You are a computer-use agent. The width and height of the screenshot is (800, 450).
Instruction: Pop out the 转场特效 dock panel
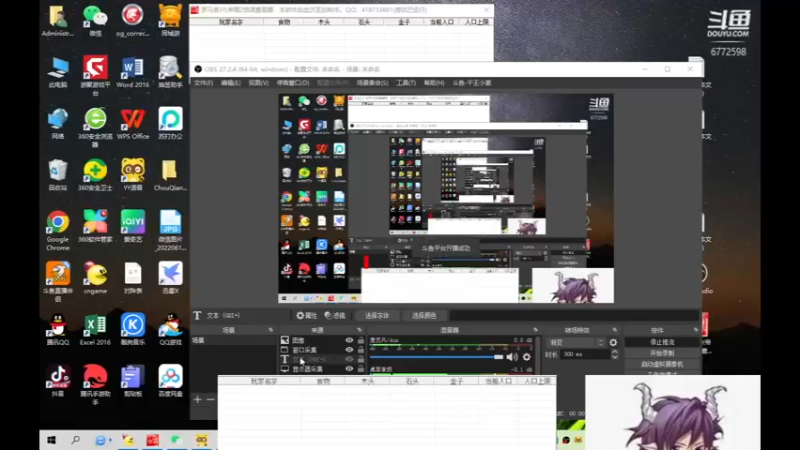tap(614, 330)
